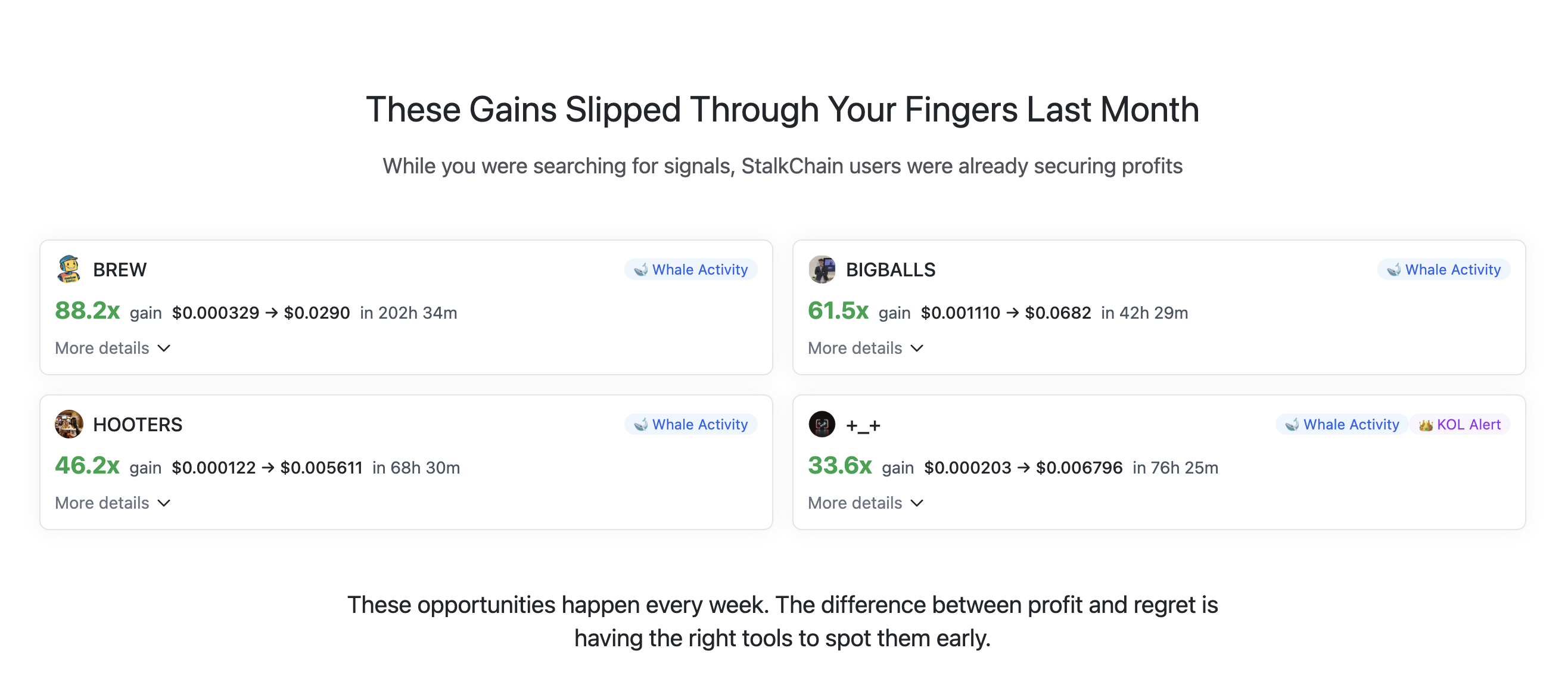
Task: Click the 61.5x gain figure
Action: (838, 311)
